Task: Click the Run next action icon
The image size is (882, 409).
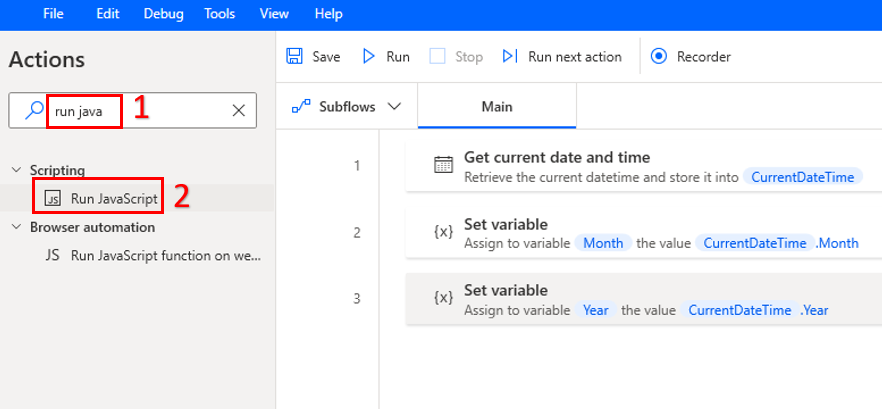Action: pyautogui.click(x=510, y=57)
